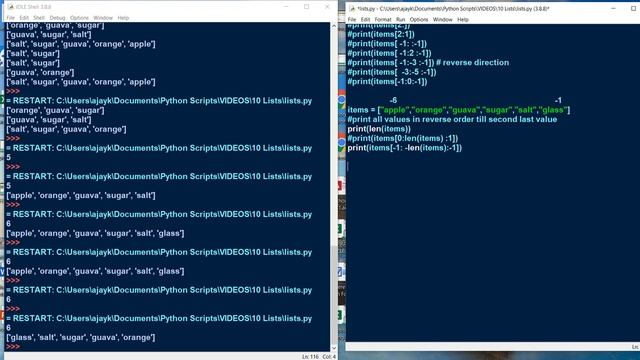640x360 pixels.
Task: Click the last RESTART line in the shell
Action: pos(159,318)
